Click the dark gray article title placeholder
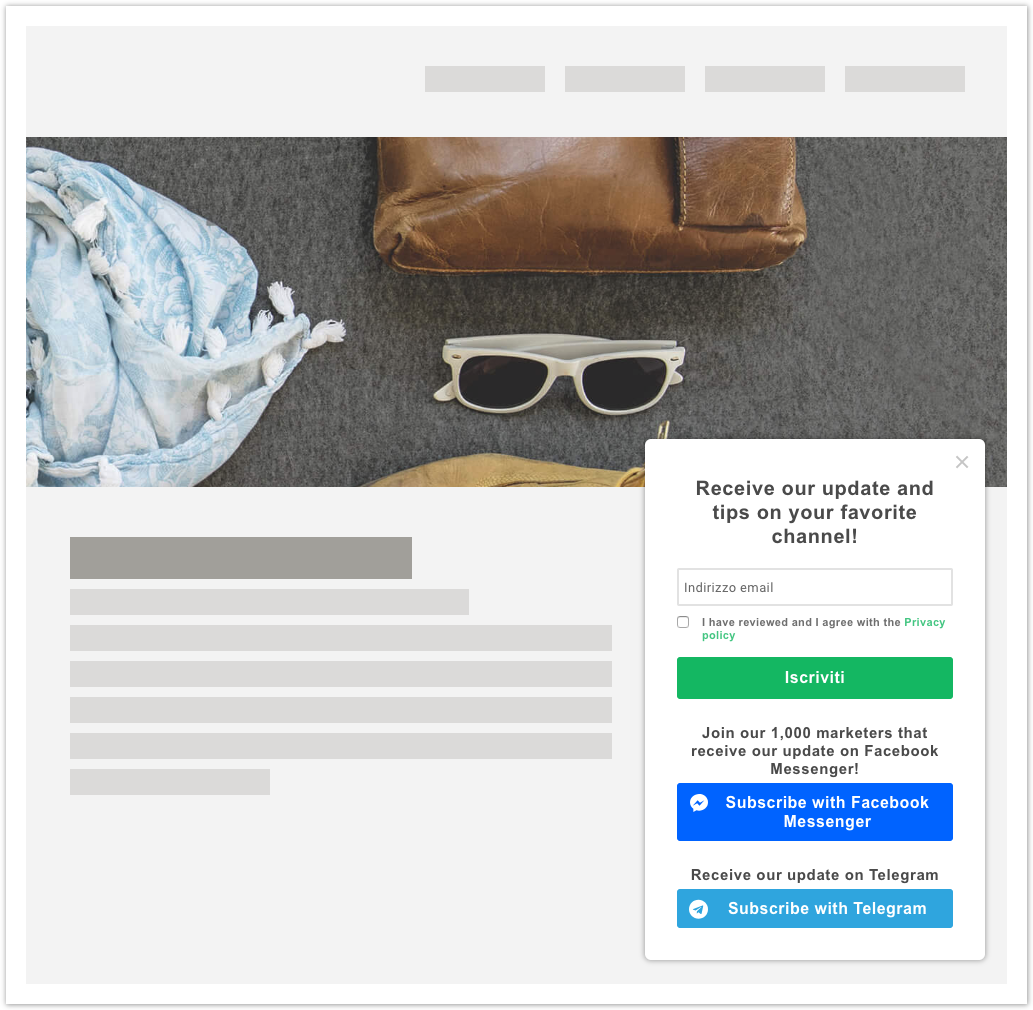1033x1010 pixels. tap(240, 558)
